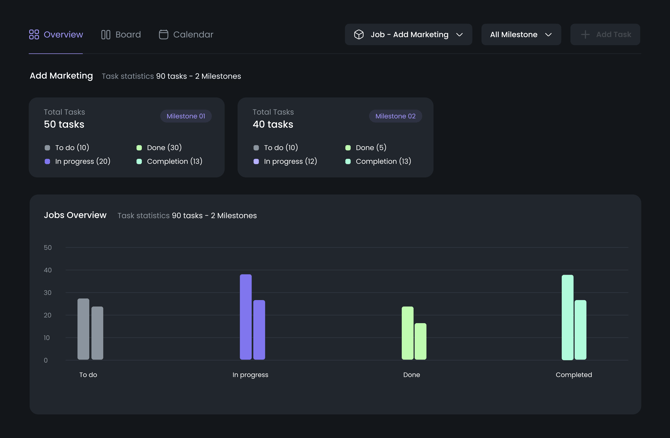
Task: Select the Milestone 01 badge
Action: point(186,116)
